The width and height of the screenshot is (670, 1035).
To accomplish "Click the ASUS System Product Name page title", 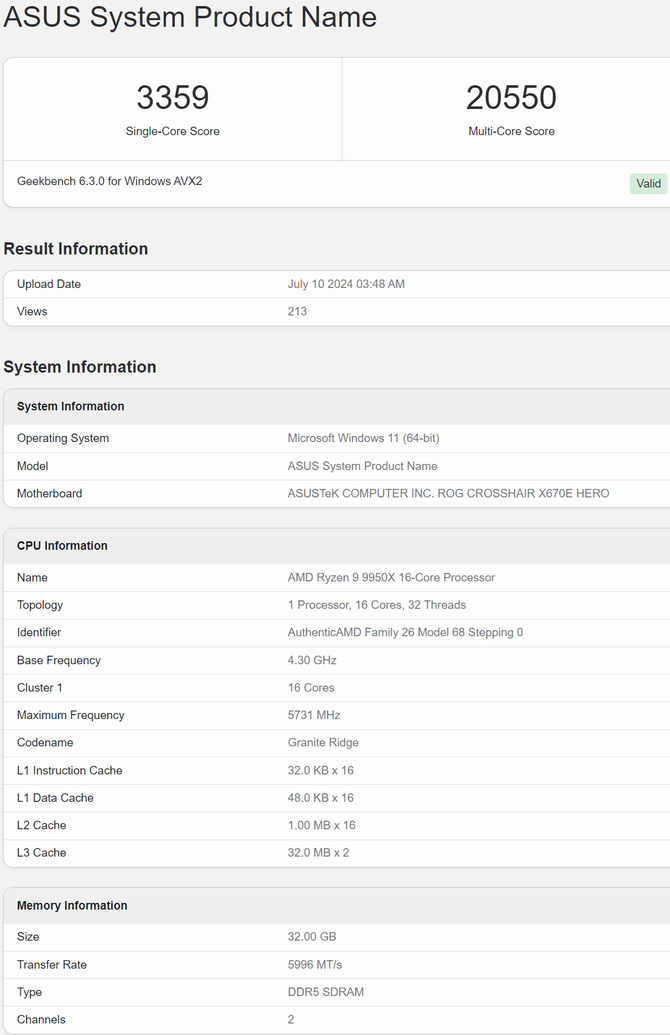I will pyautogui.click(x=190, y=17).
